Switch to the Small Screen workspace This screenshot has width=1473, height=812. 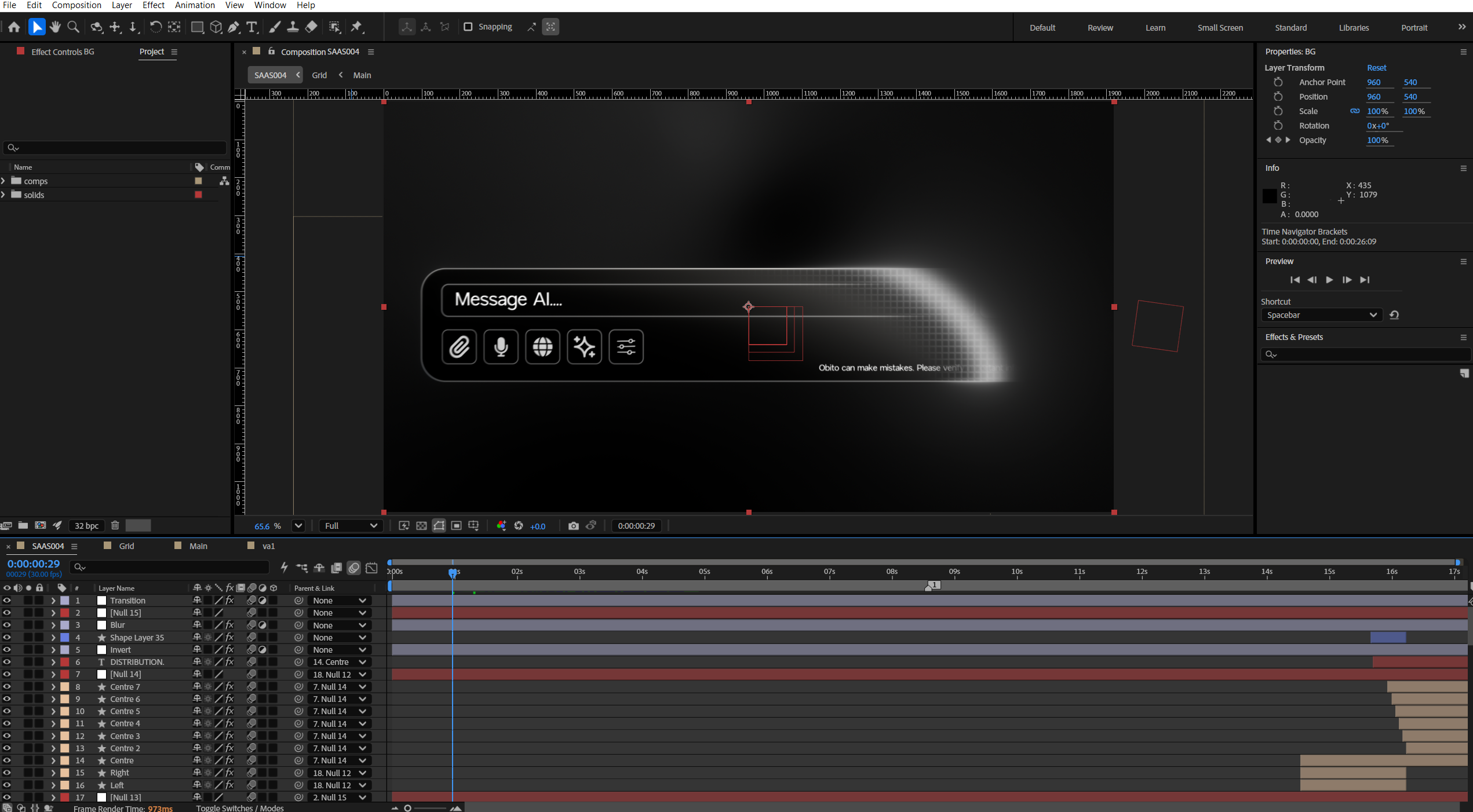click(x=1220, y=28)
